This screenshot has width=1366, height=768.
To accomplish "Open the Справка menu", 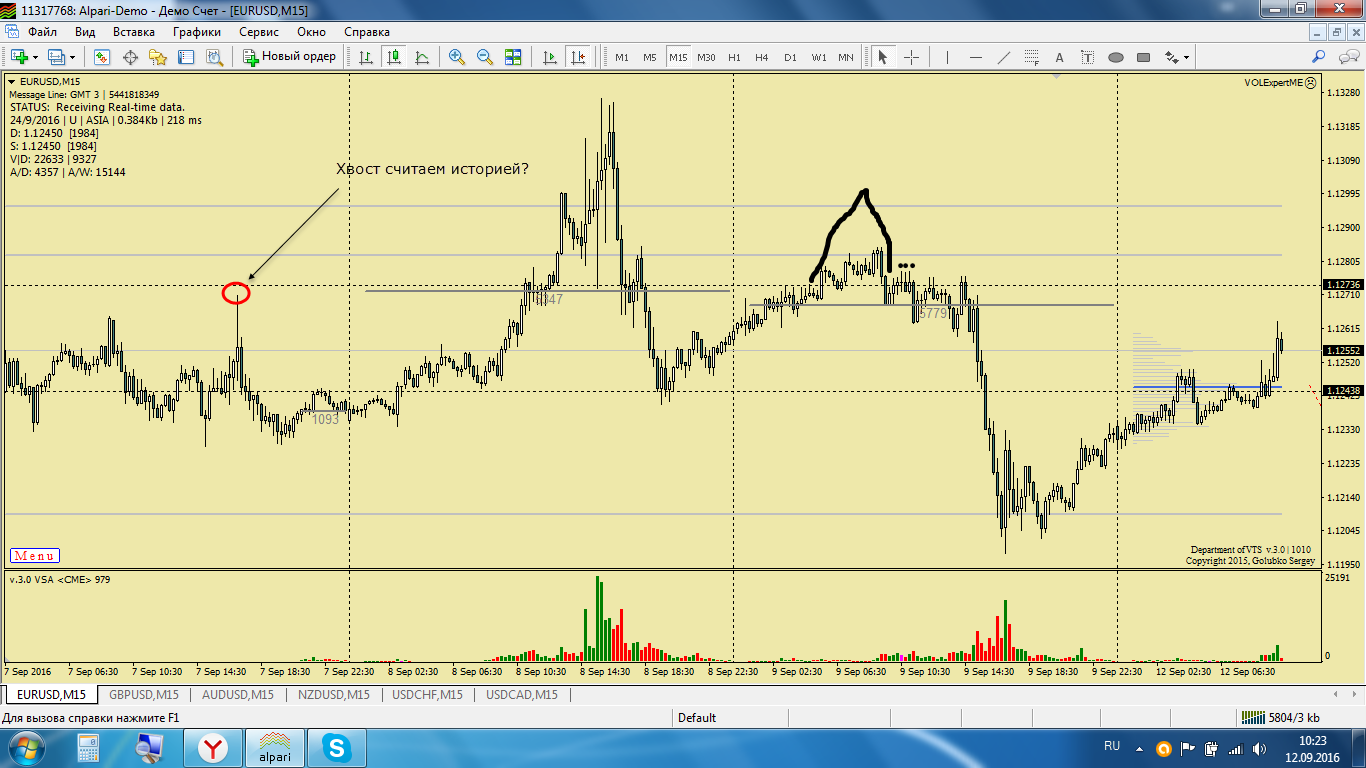I will [367, 31].
